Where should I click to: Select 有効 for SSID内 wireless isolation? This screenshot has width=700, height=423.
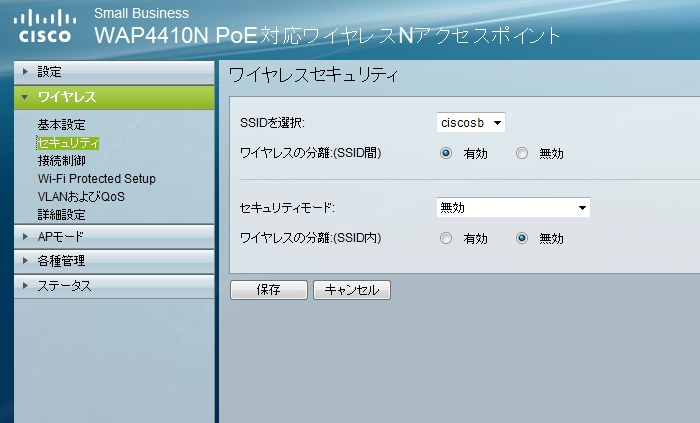(446, 238)
